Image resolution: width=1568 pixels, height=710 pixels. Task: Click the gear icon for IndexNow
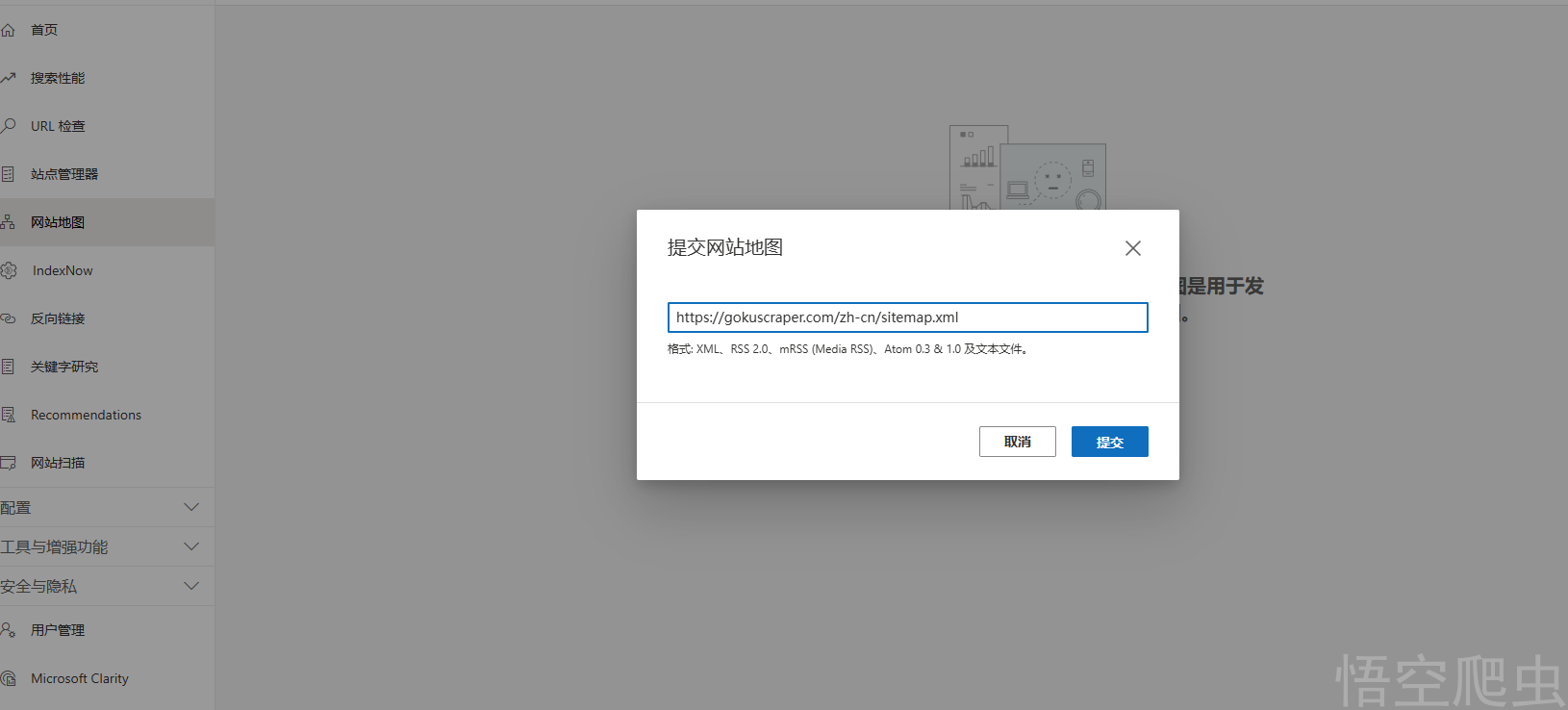click(9, 270)
